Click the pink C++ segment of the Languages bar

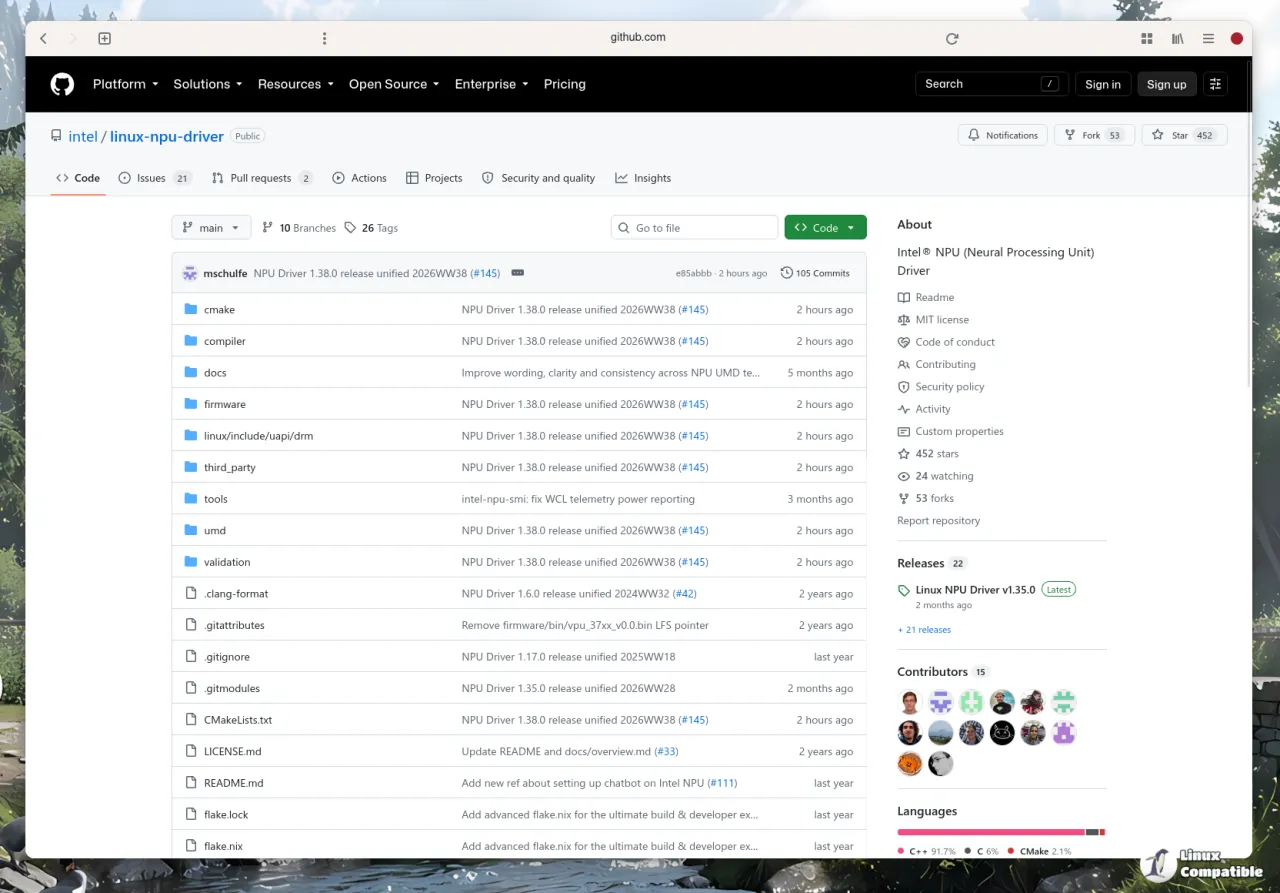pos(990,832)
